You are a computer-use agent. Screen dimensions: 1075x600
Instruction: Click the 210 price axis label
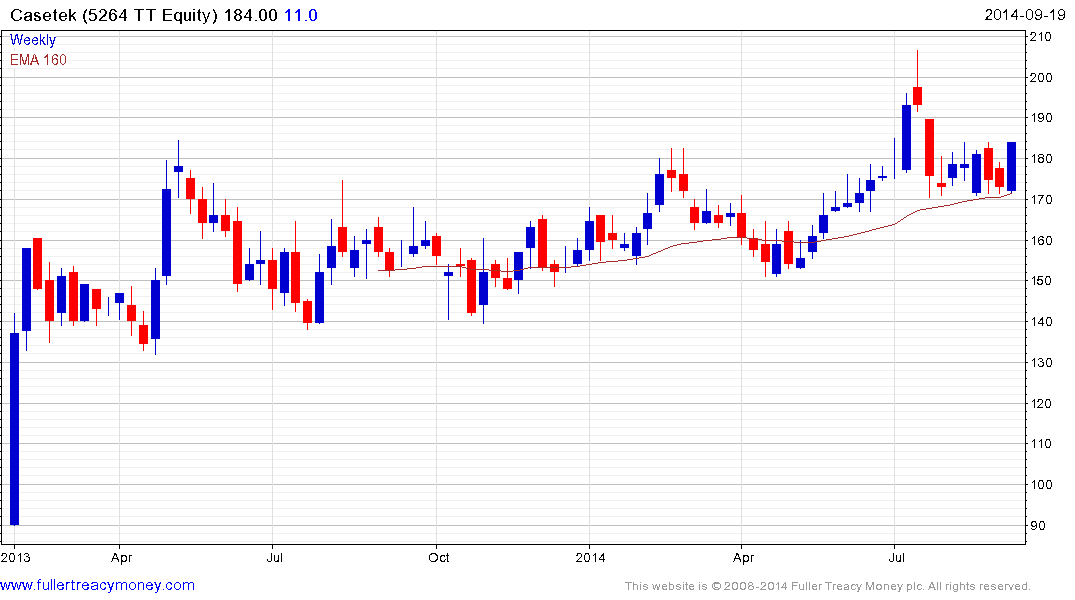coord(1041,37)
